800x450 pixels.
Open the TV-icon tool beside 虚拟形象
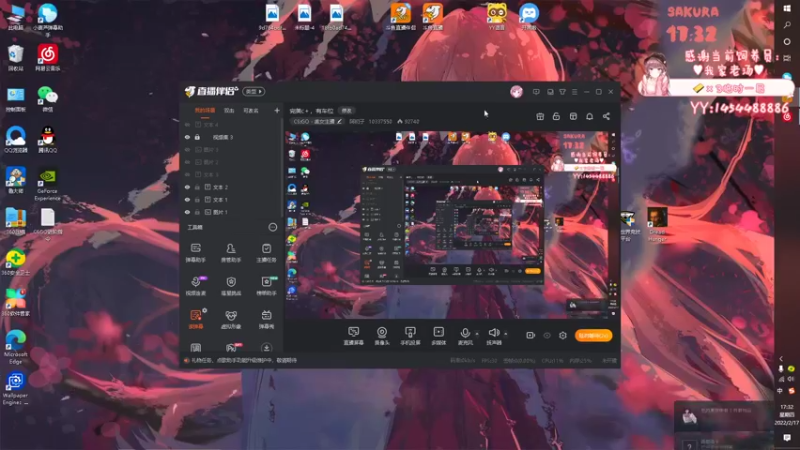[266, 319]
